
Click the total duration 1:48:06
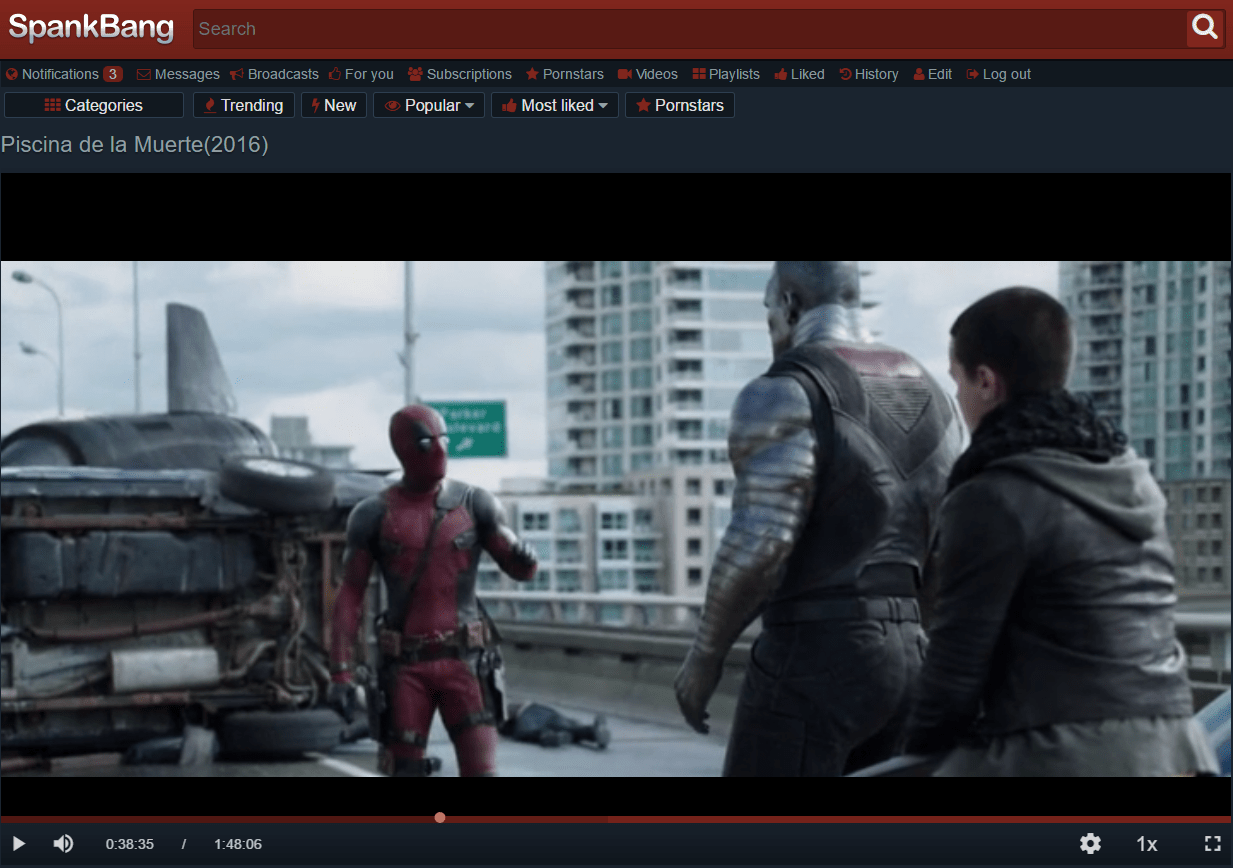[238, 844]
